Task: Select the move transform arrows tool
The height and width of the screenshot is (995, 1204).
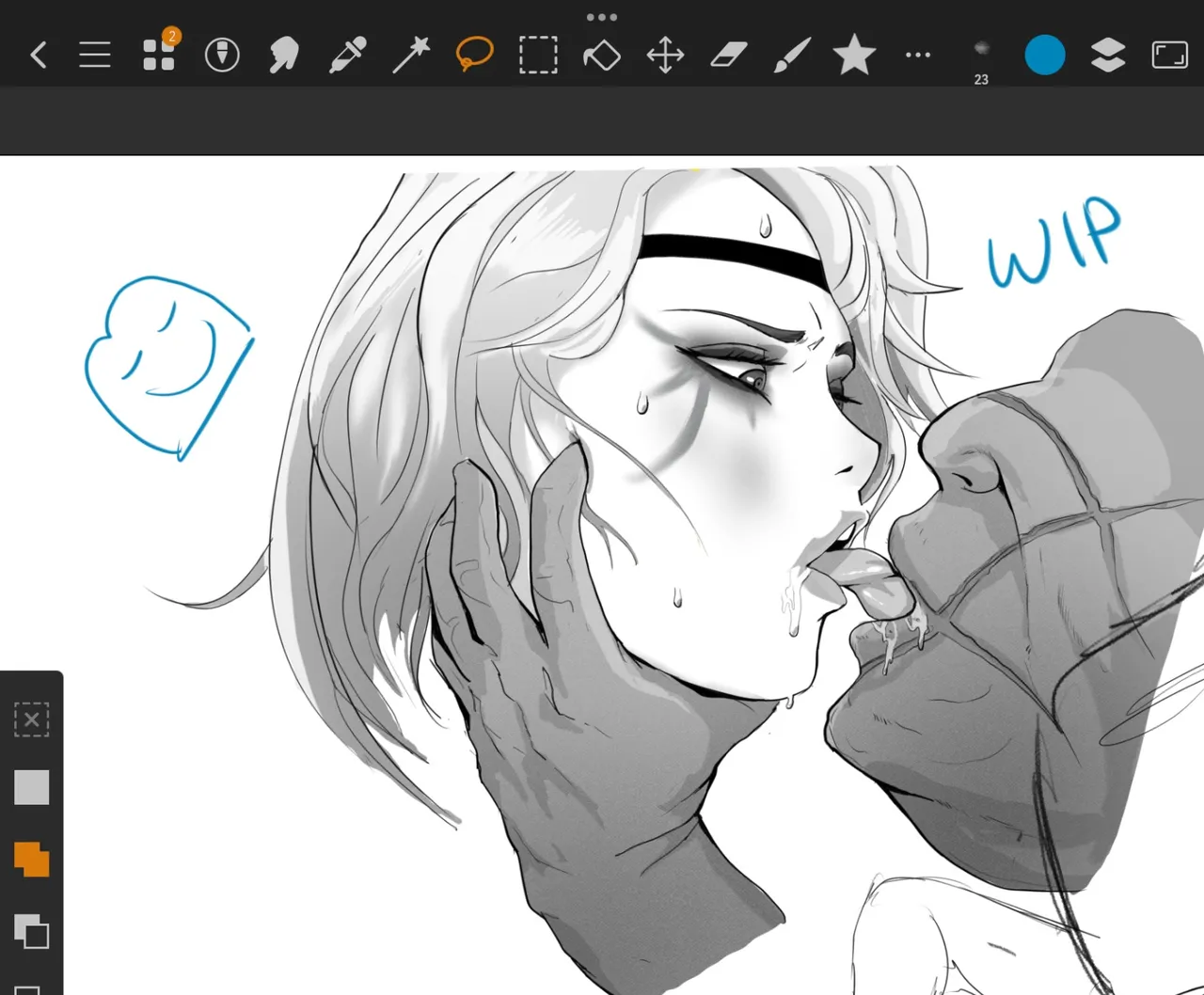Action: click(x=665, y=55)
